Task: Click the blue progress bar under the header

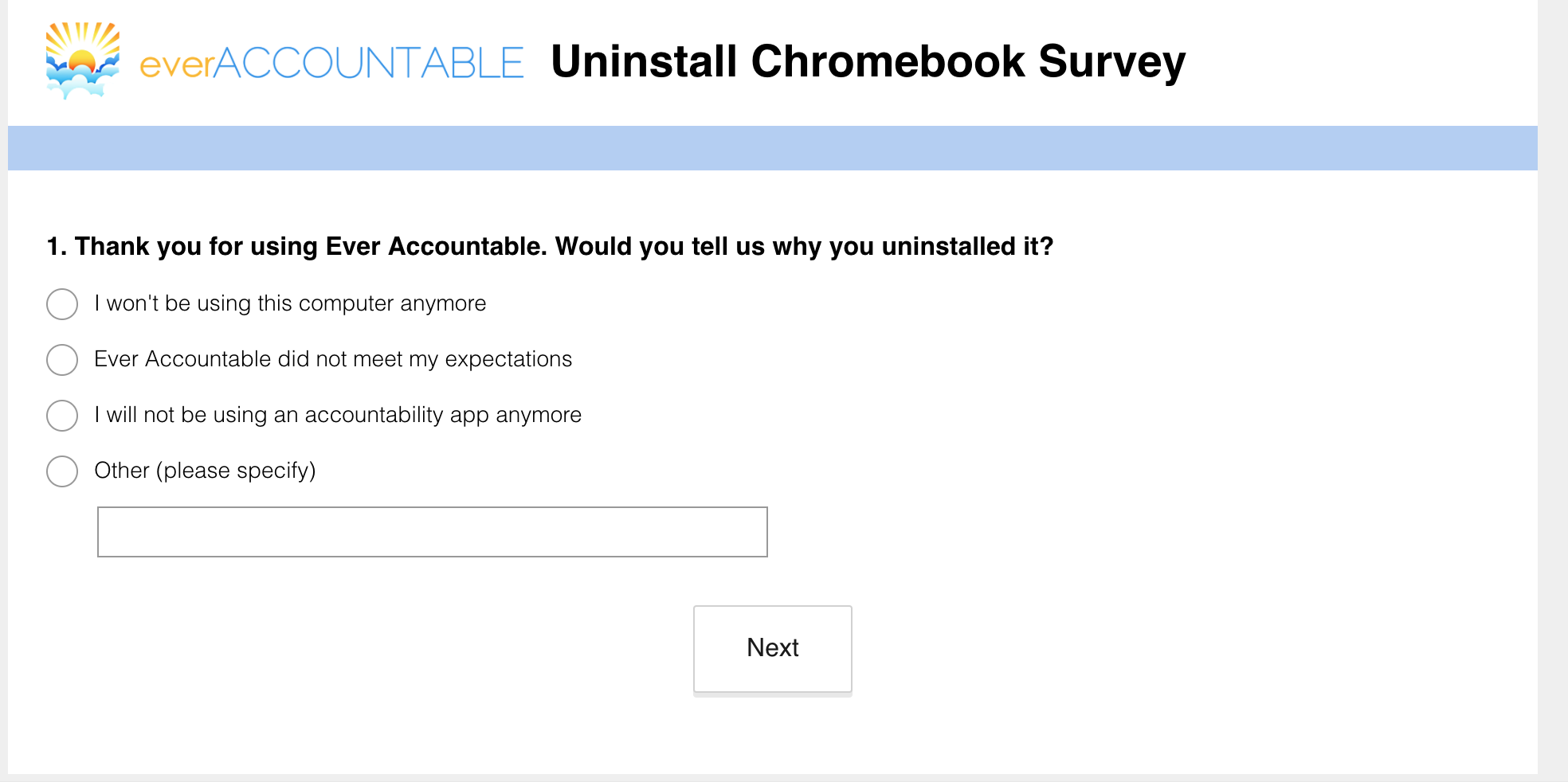Action: (x=773, y=148)
